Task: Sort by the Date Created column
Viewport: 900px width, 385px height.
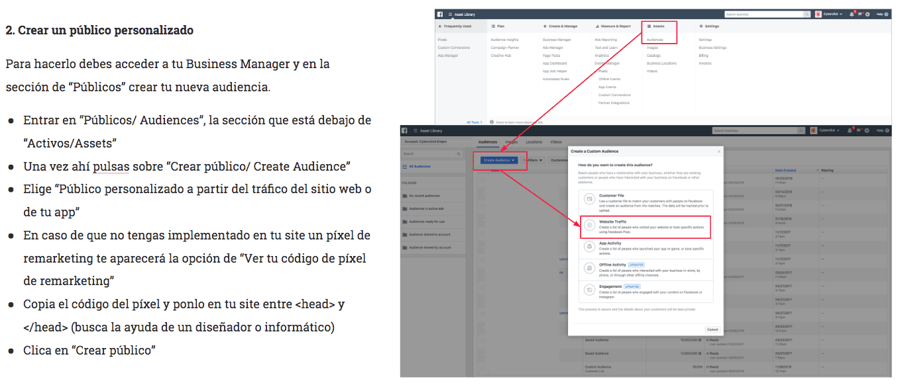Action: [786, 170]
